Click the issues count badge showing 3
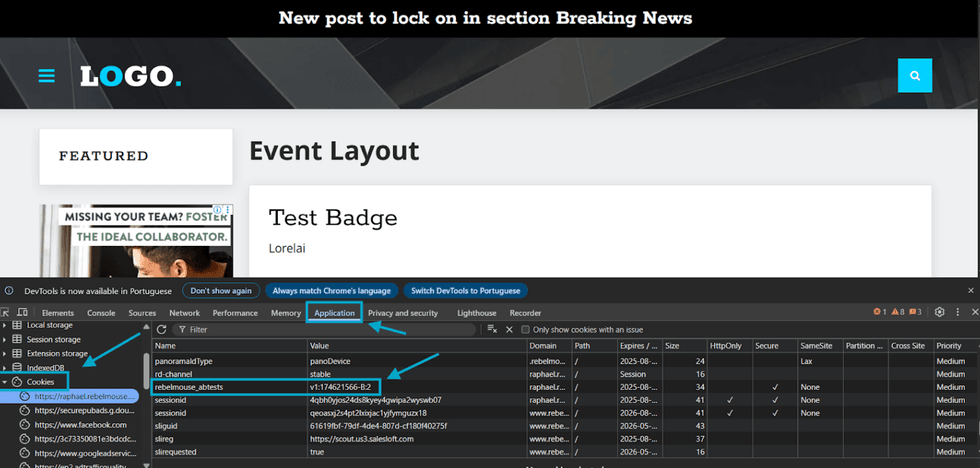 pos(915,312)
